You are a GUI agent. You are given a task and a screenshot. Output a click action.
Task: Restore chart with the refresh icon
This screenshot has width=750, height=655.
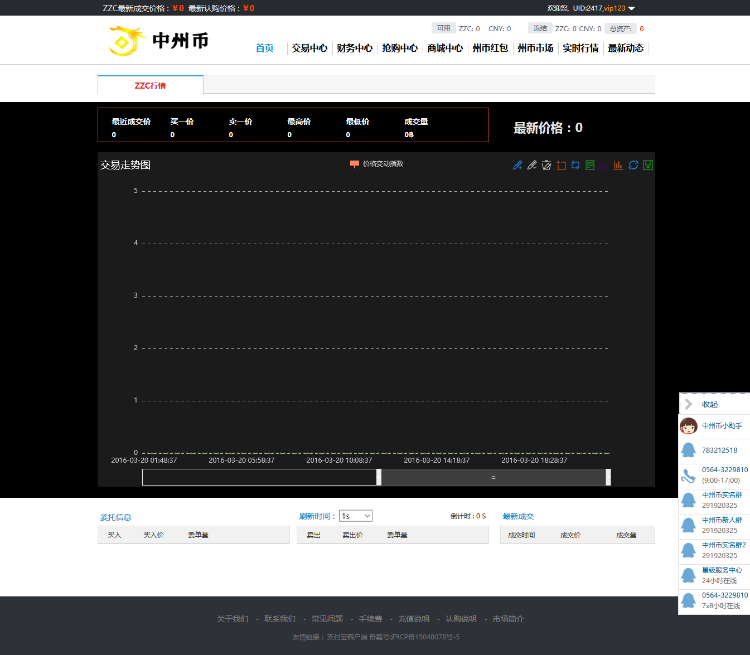(x=633, y=165)
